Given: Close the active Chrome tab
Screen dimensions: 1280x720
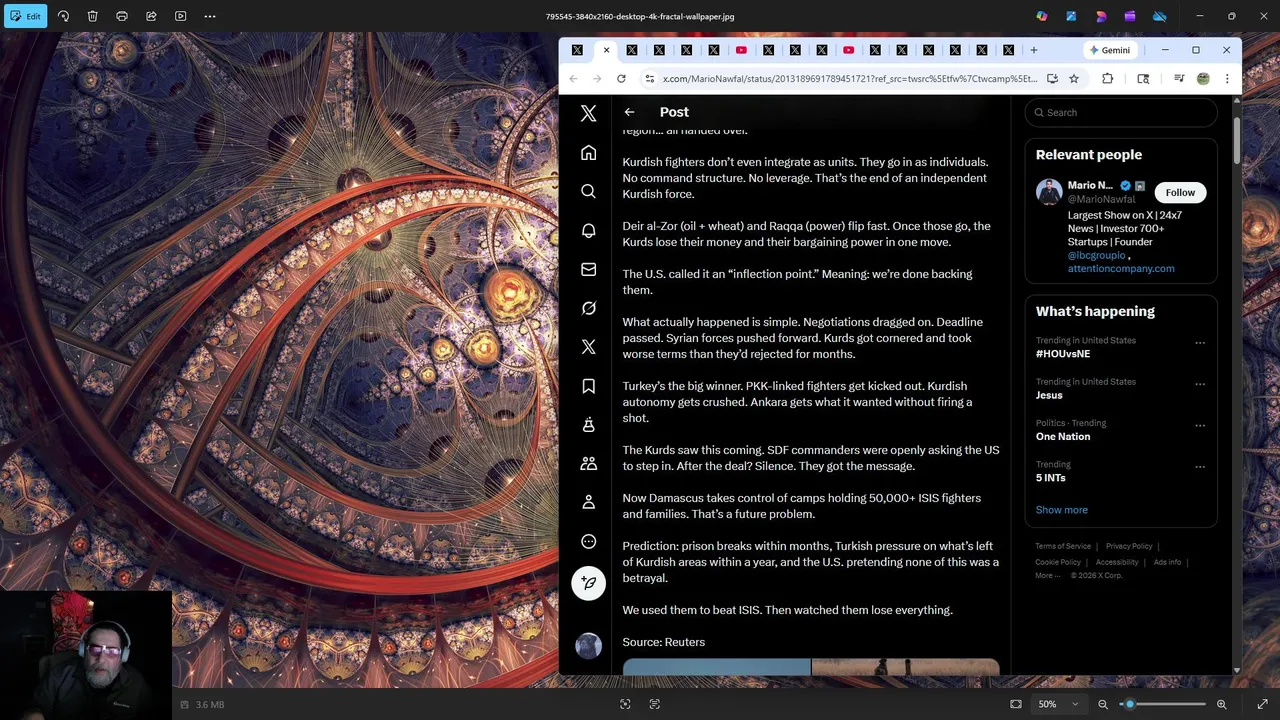Looking at the screenshot, I should coord(606,50).
